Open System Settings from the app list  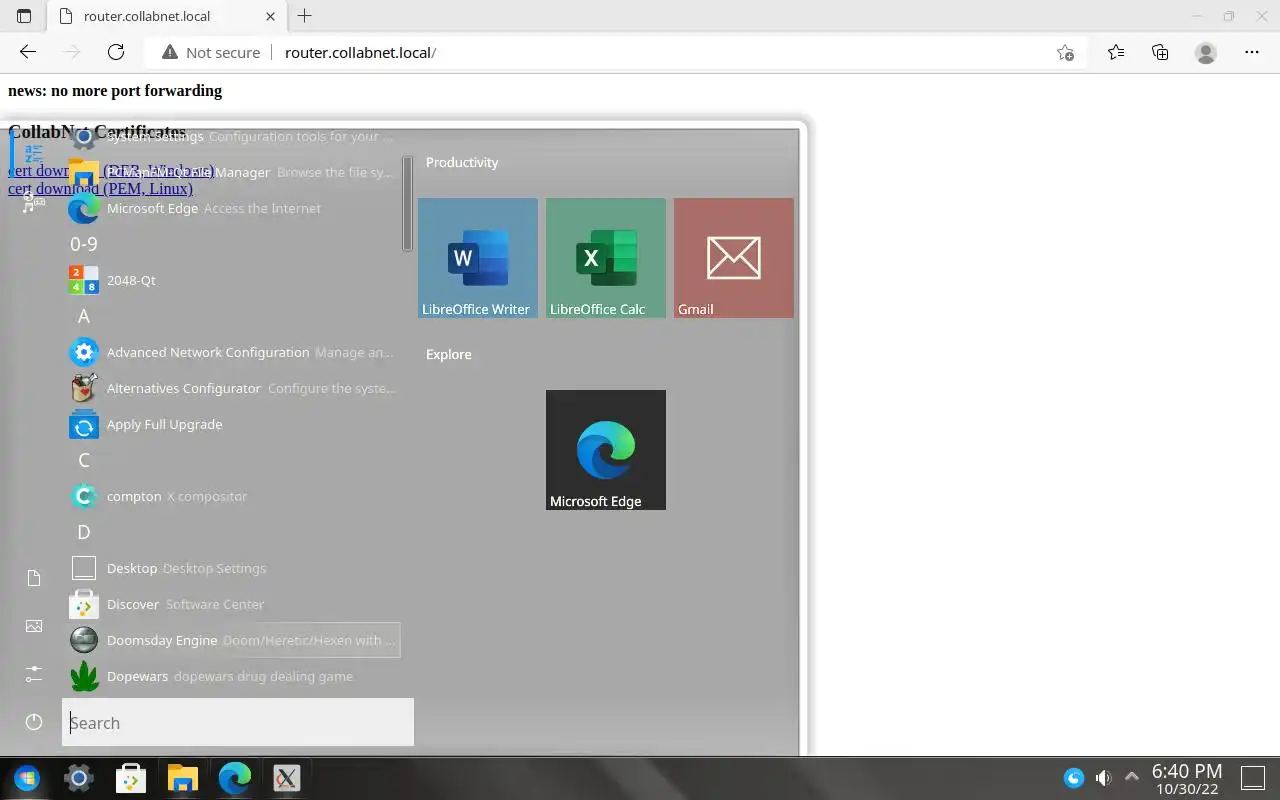pyautogui.click(x=233, y=136)
